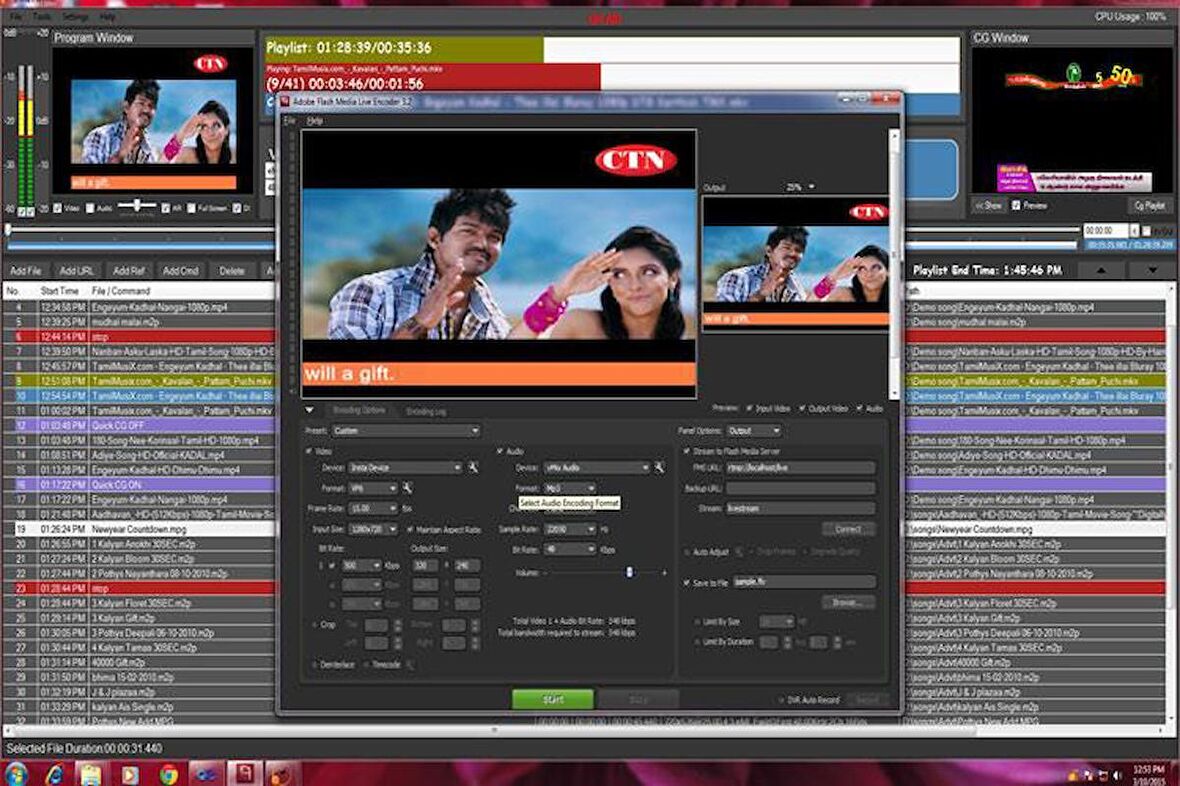Click the volume speaker tray icon
Screen dimensions: 1180x786
pyautogui.click(x=1118, y=775)
